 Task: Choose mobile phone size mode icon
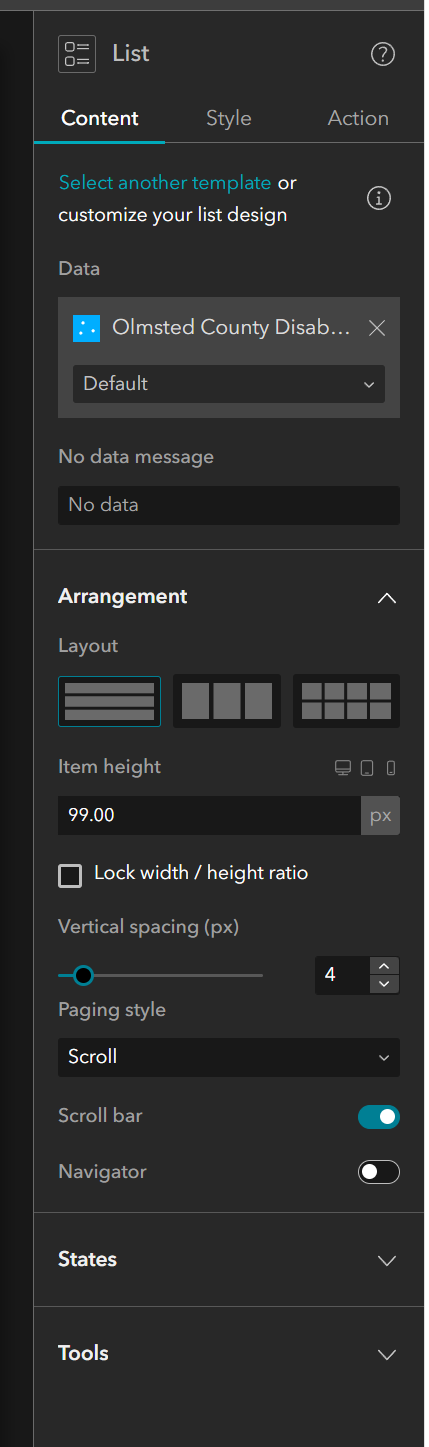click(x=391, y=768)
